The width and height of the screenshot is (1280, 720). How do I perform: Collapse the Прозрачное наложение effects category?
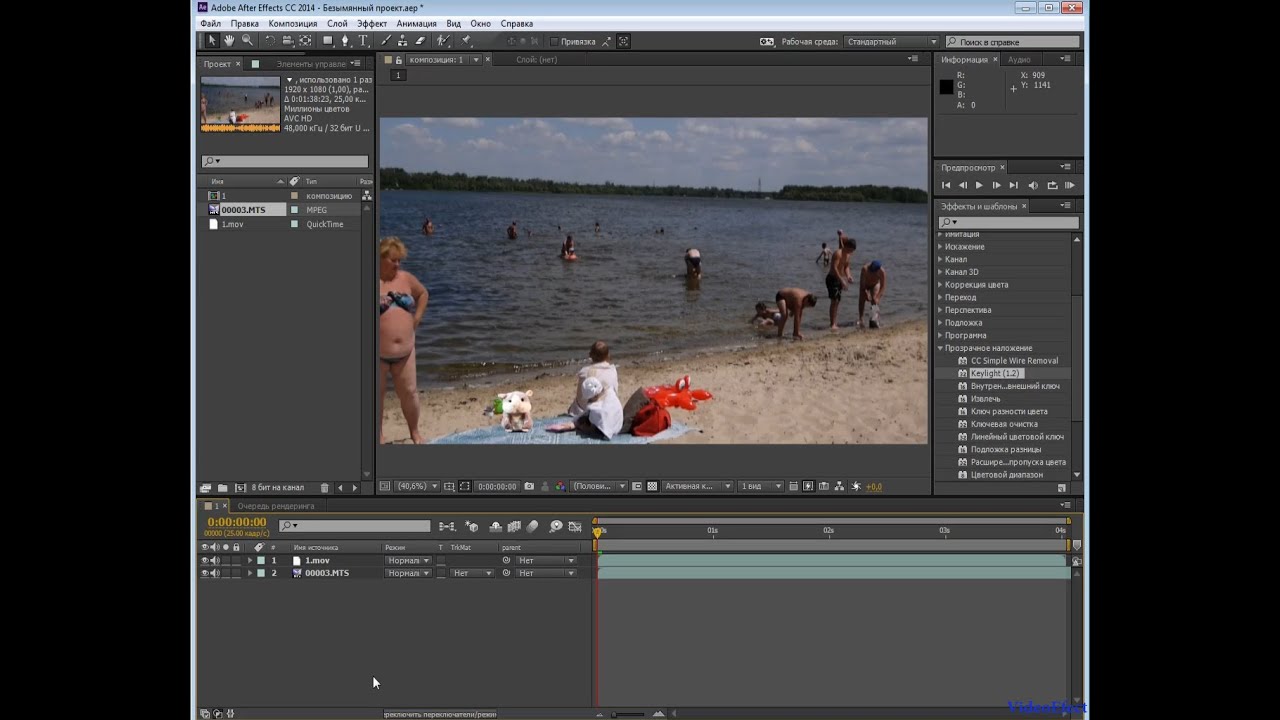940,348
